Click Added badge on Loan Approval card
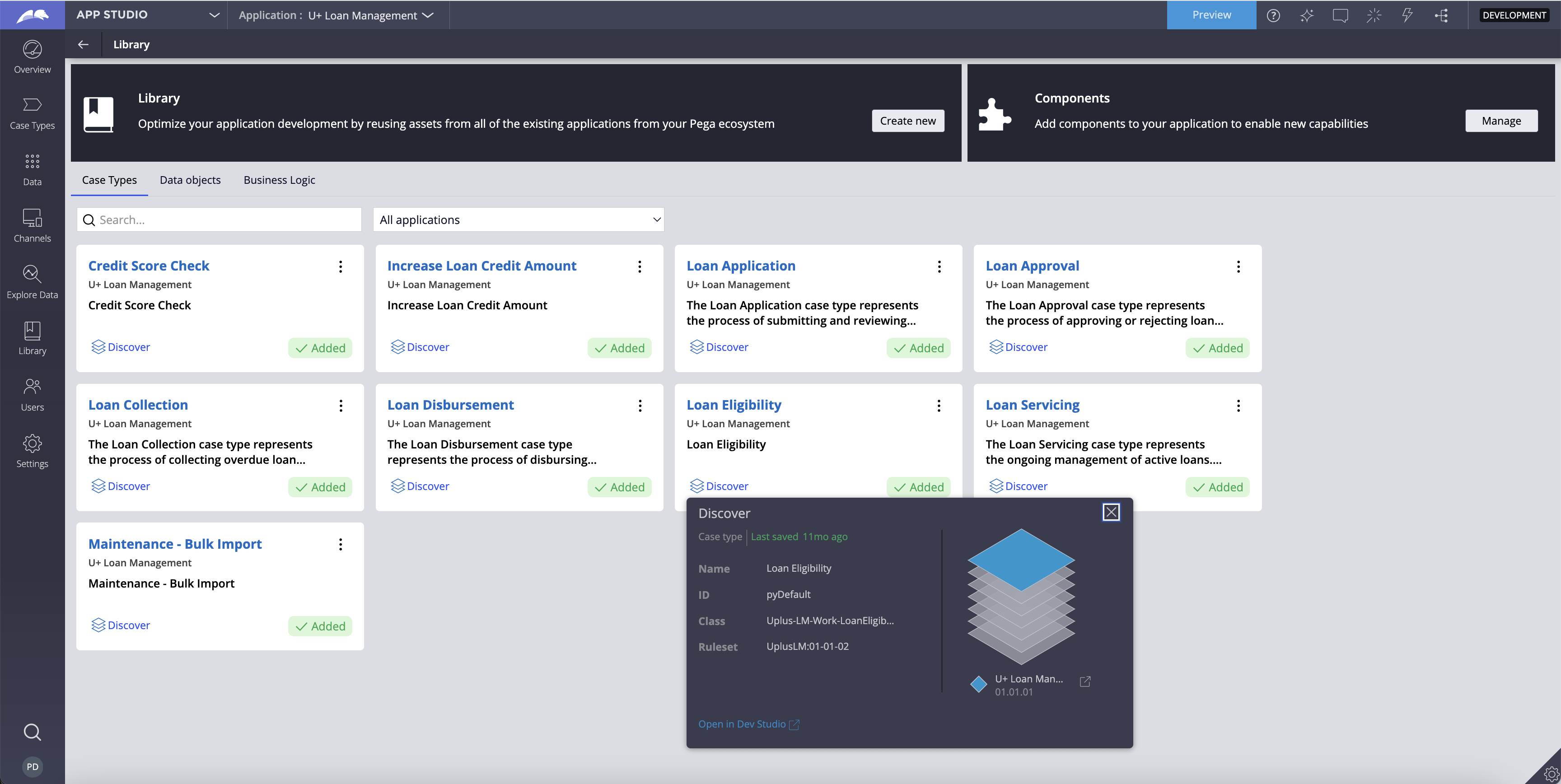The height and width of the screenshot is (784, 1561). coord(1217,348)
